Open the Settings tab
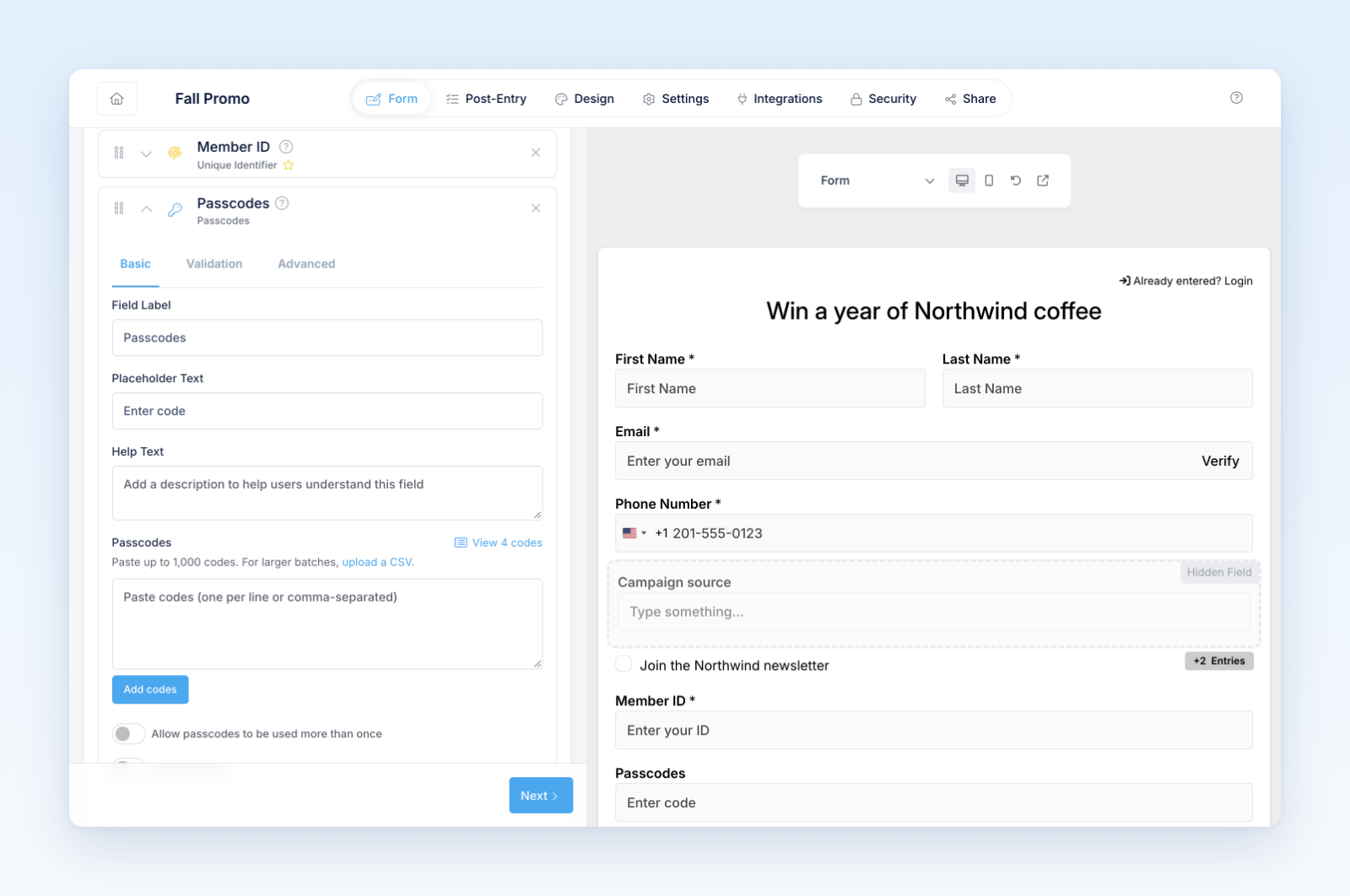Screen dimensions: 1350x896 coord(676,99)
